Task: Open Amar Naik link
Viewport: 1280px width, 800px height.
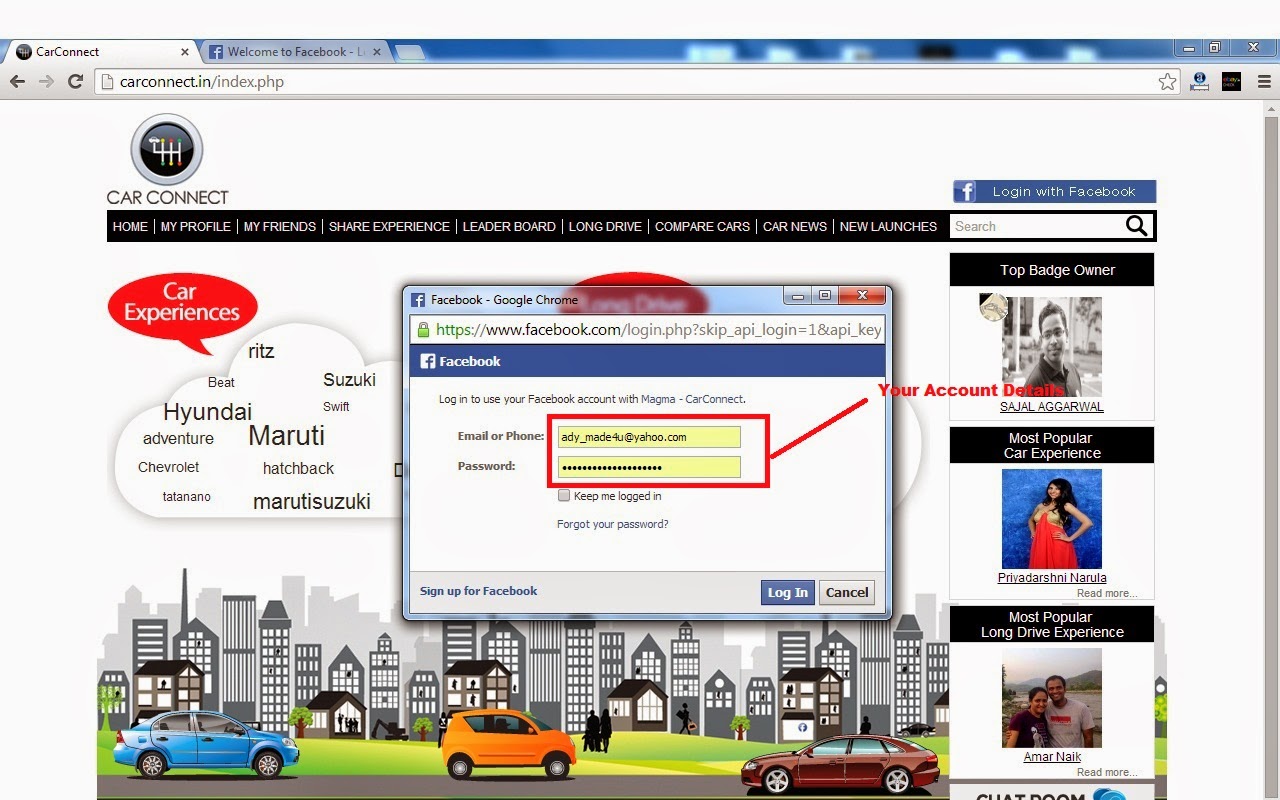Action: click(1052, 757)
